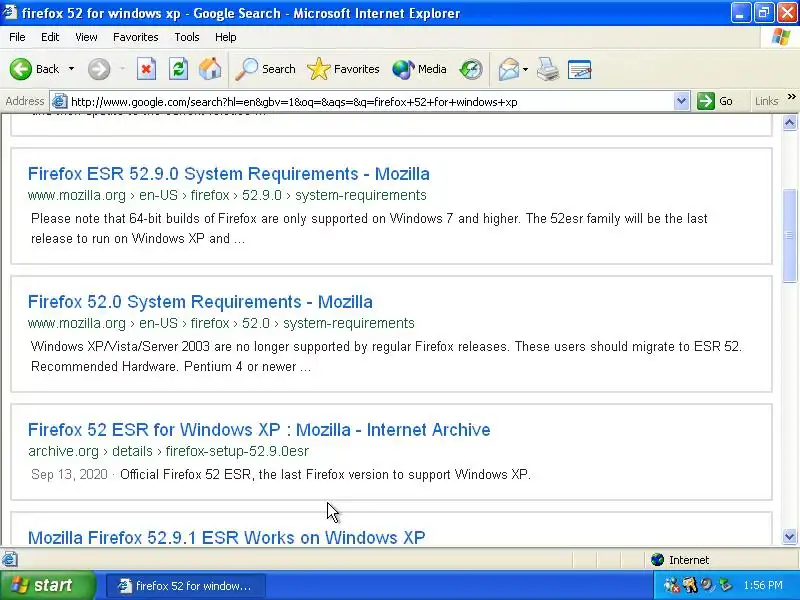Click the fourth green-arrow system tray icon

point(725,585)
